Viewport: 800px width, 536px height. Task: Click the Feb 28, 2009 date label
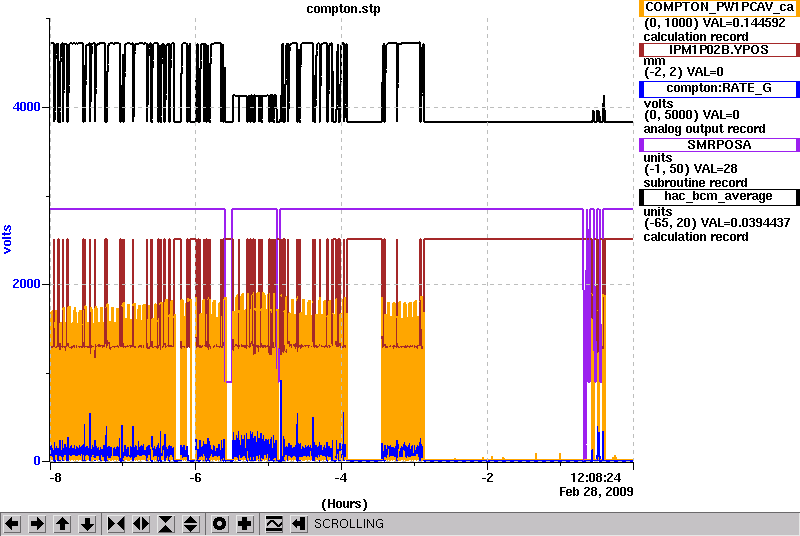coord(596,492)
